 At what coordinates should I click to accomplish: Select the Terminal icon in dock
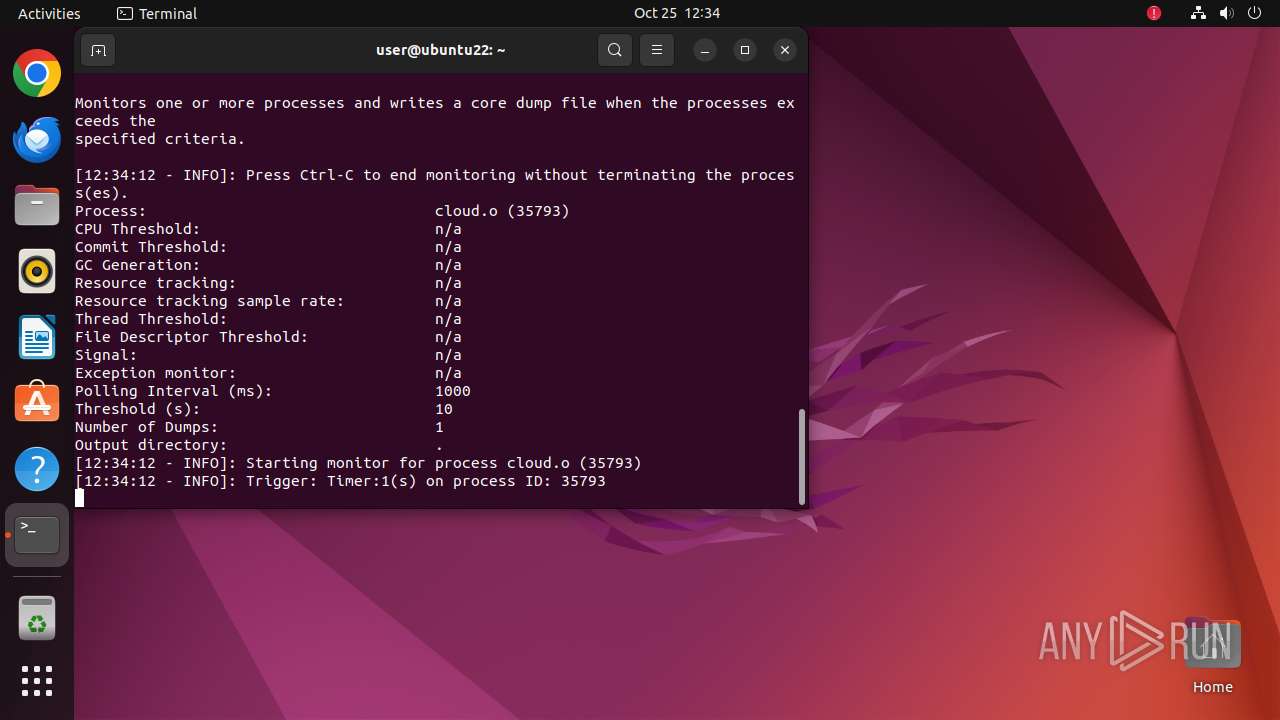[37, 535]
